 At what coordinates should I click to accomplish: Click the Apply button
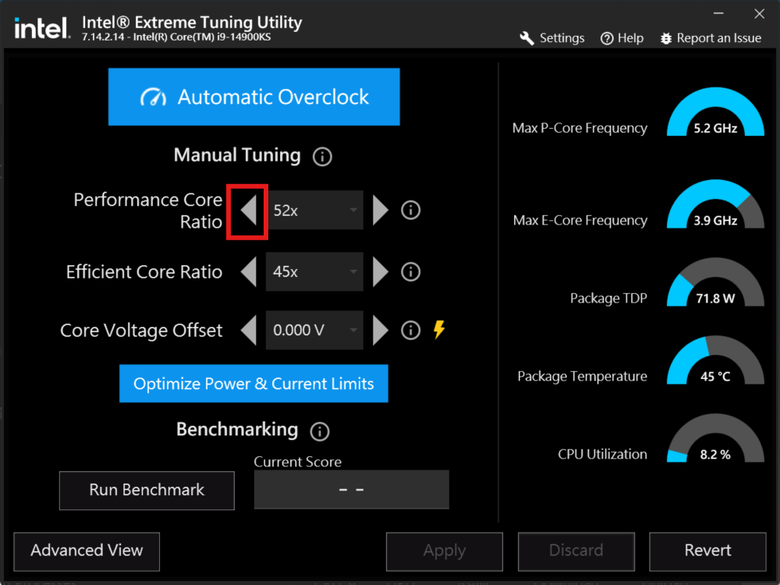coord(444,551)
